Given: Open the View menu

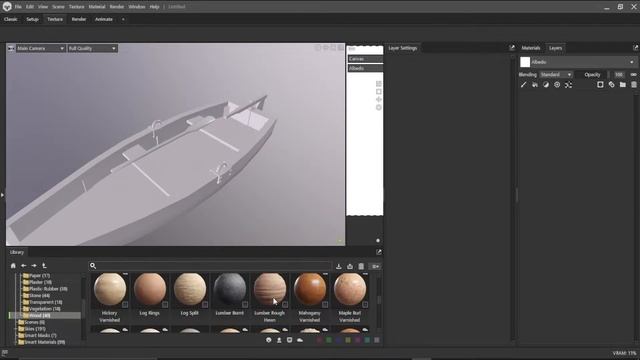Looking at the screenshot, I should [43, 7].
